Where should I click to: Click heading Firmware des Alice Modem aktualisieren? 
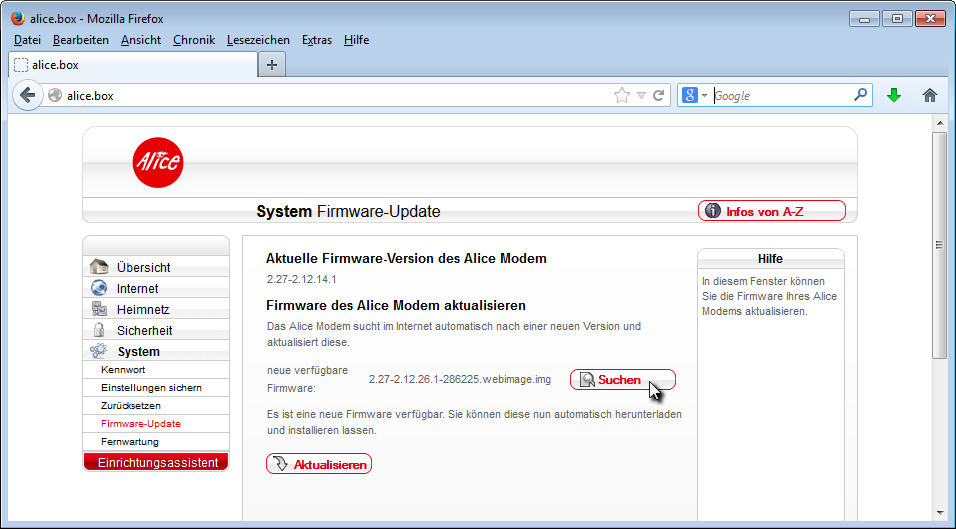[x=396, y=305]
